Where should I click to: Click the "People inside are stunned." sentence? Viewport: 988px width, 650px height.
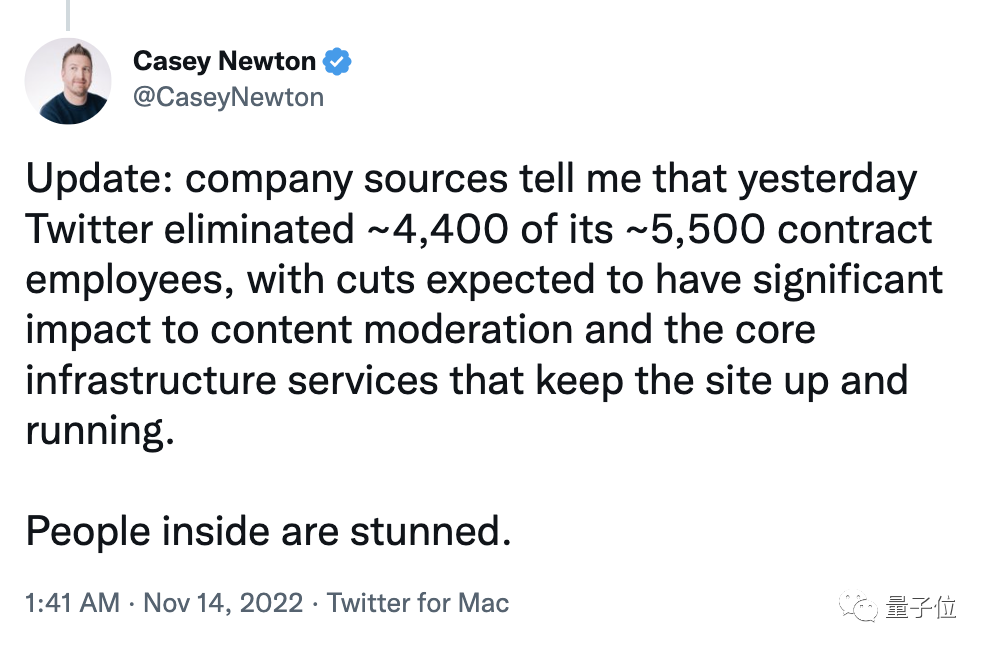coord(268,531)
